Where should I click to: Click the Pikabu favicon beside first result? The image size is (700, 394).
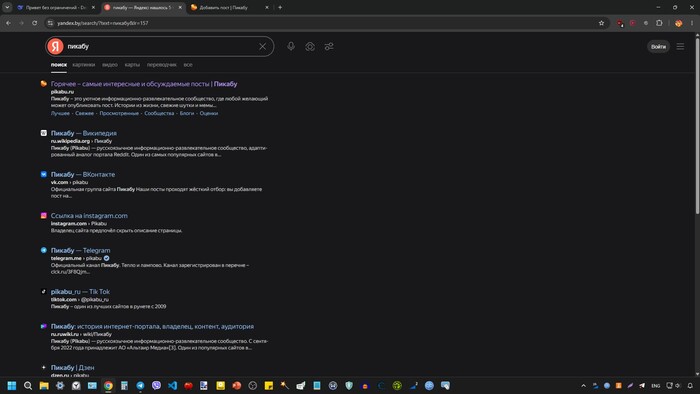(43, 83)
